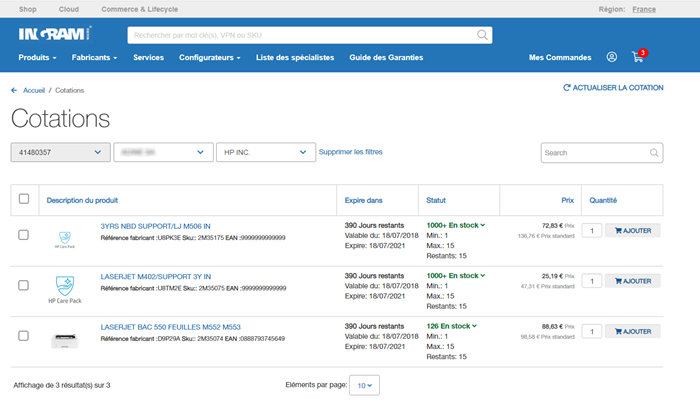
Task: Click the Cotations breadcrumb text
Action: click(70, 90)
